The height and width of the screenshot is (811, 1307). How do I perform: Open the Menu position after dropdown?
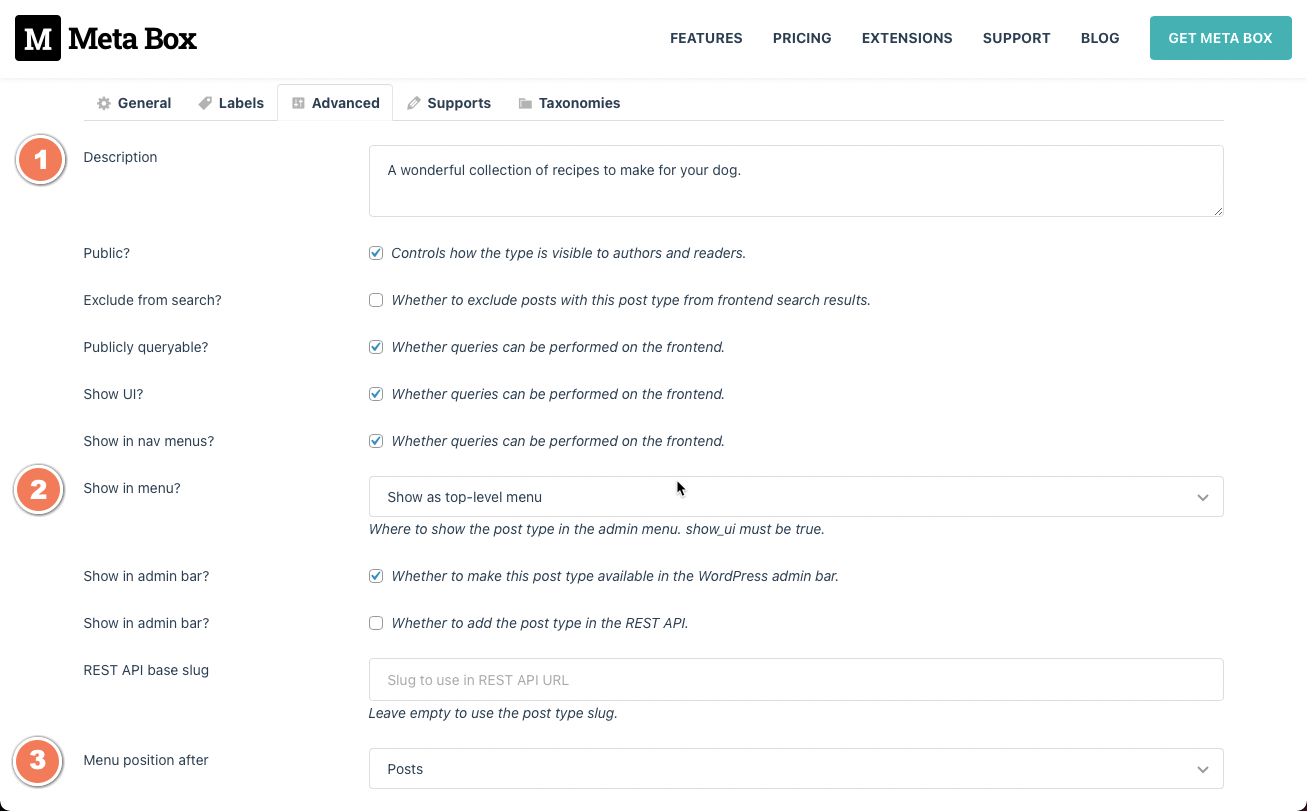tap(796, 769)
